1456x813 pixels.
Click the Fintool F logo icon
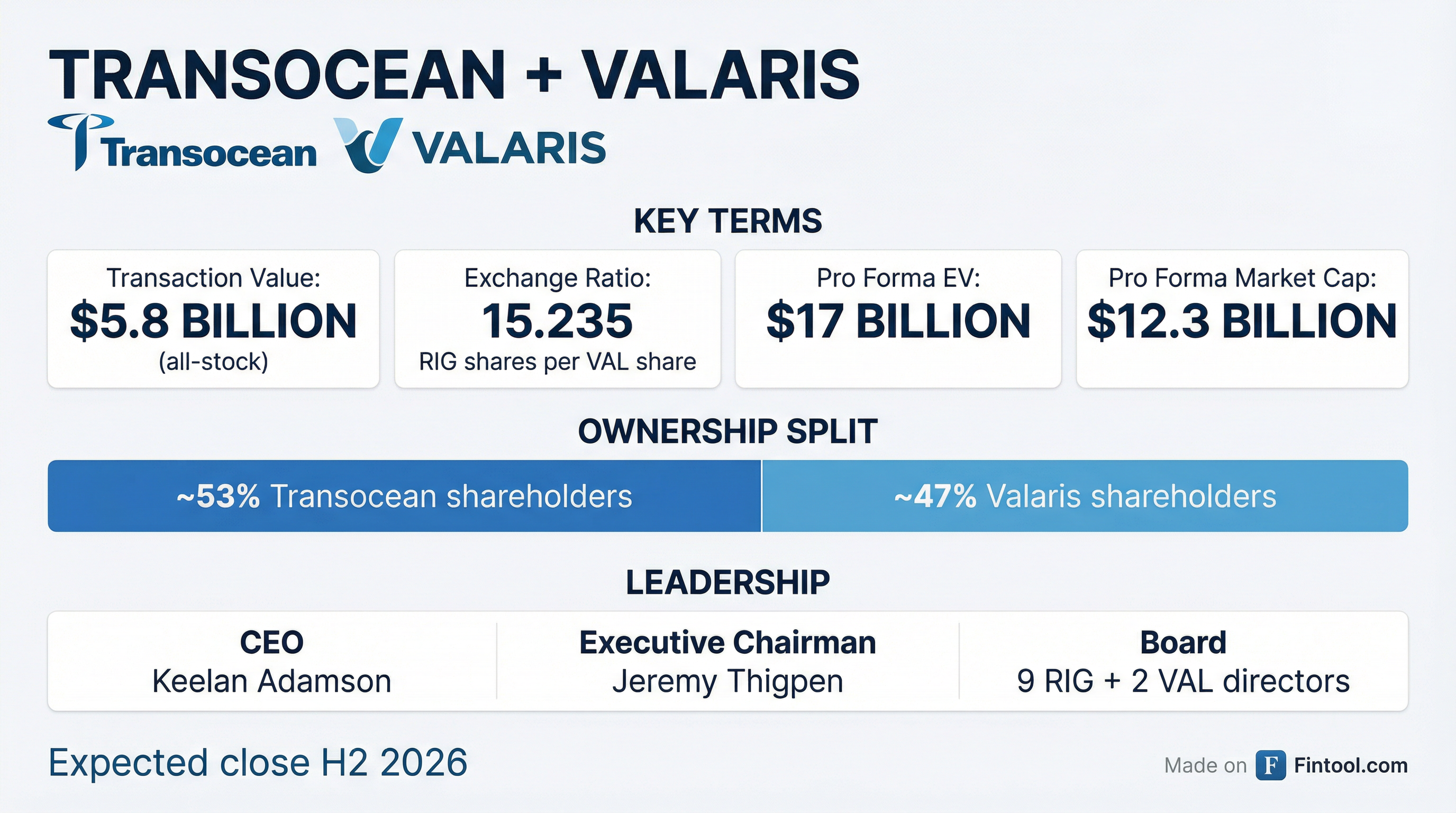coord(1271,765)
